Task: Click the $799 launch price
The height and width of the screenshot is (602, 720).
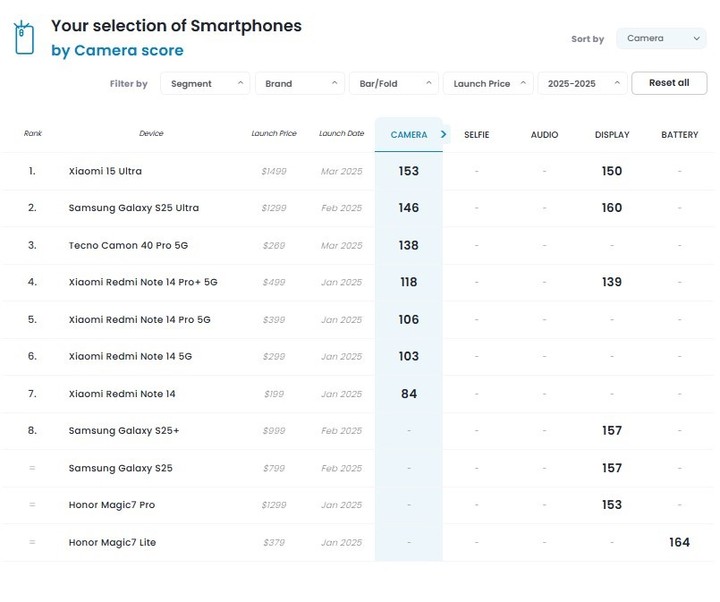Action: point(274,468)
